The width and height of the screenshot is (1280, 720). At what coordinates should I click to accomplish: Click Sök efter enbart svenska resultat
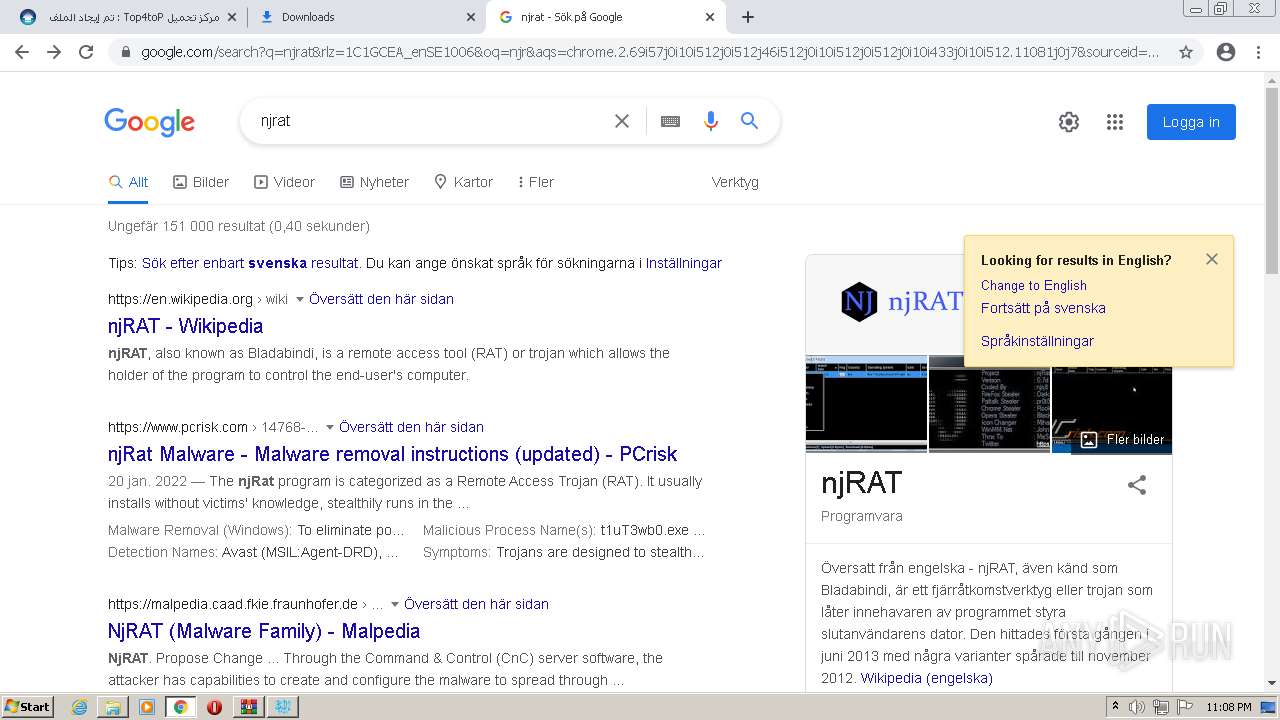250,263
